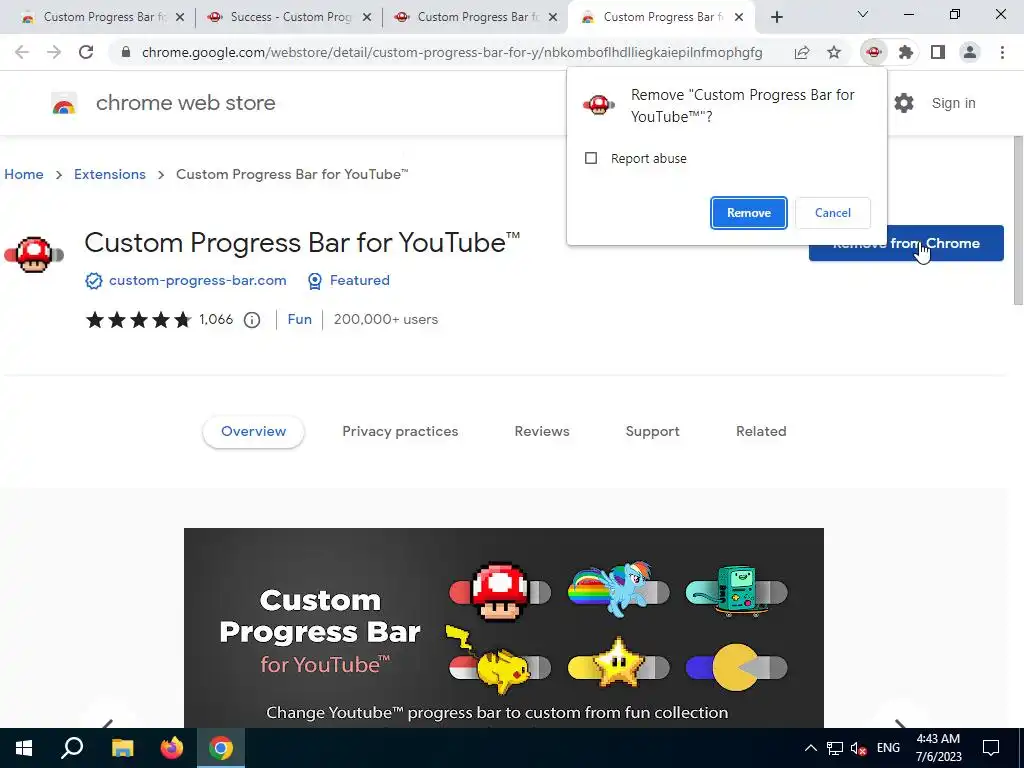The width and height of the screenshot is (1024, 768).
Task: Open Web Store settings gear
Action: point(904,103)
